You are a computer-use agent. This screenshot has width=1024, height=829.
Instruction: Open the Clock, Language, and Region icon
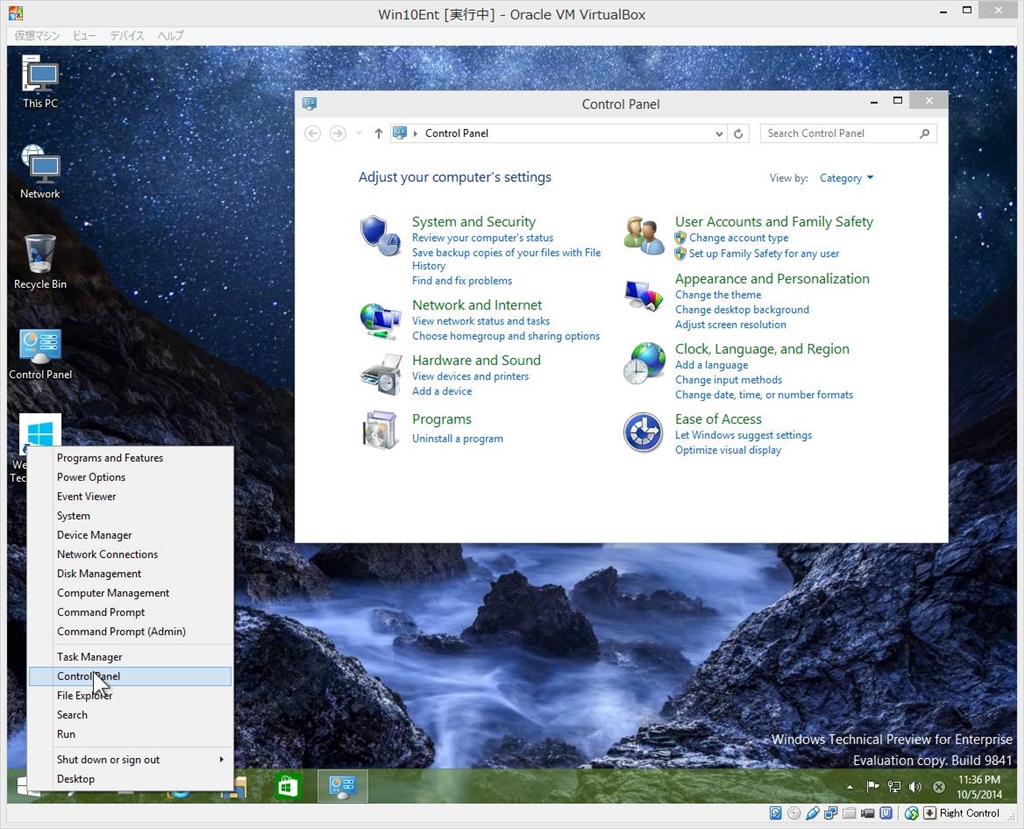(x=644, y=363)
